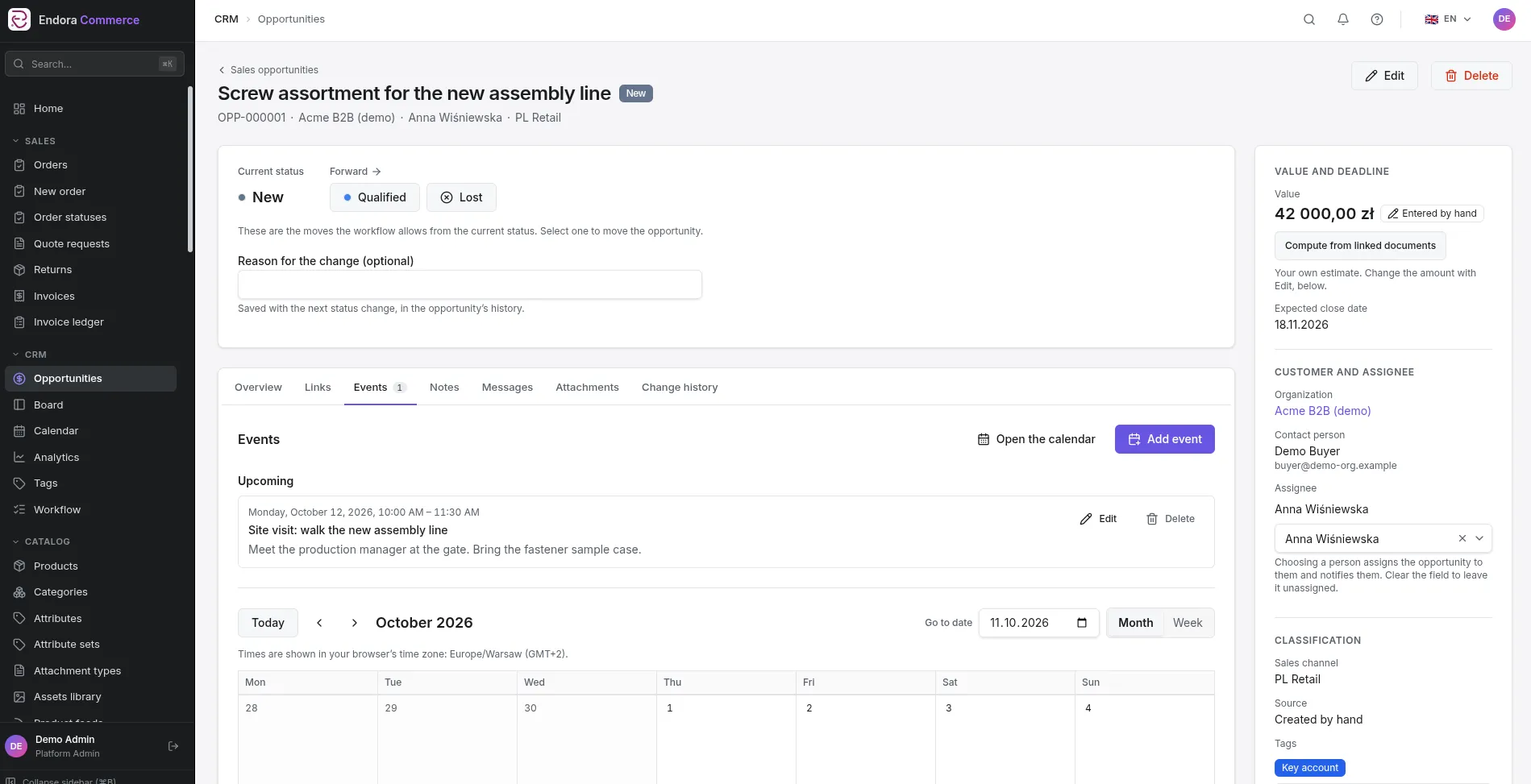Image resolution: width=1531 pixels, height=784 pixels.
Task: Go to Order statuses page
Action: click(90, 218)
